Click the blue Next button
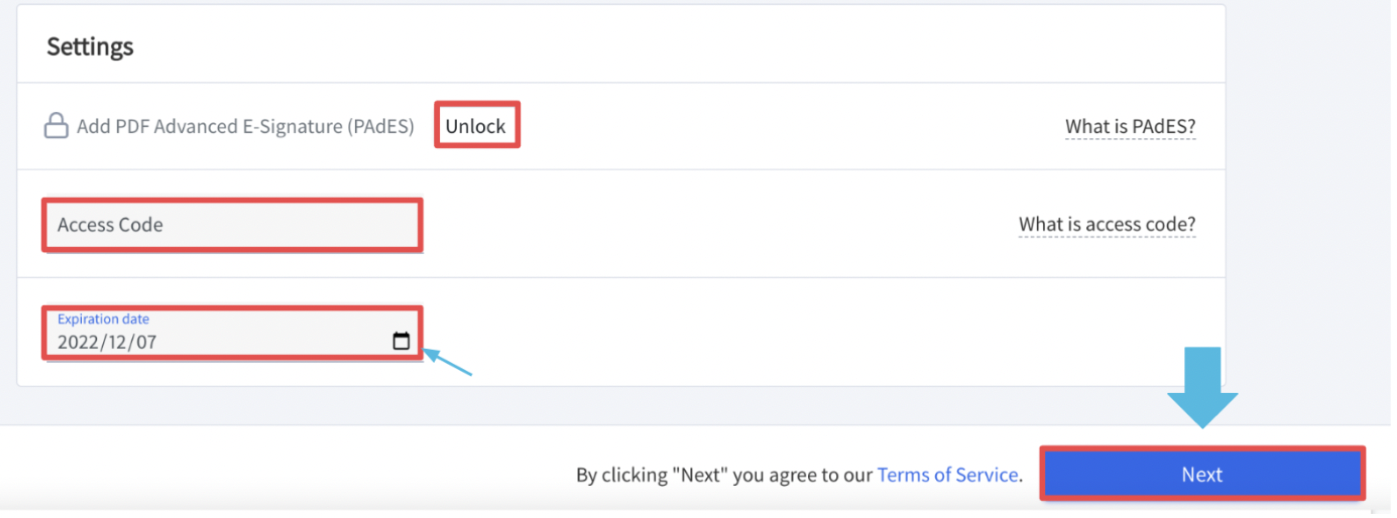The width and height of the screenshot is (1397, 518). click(1202, 474)
